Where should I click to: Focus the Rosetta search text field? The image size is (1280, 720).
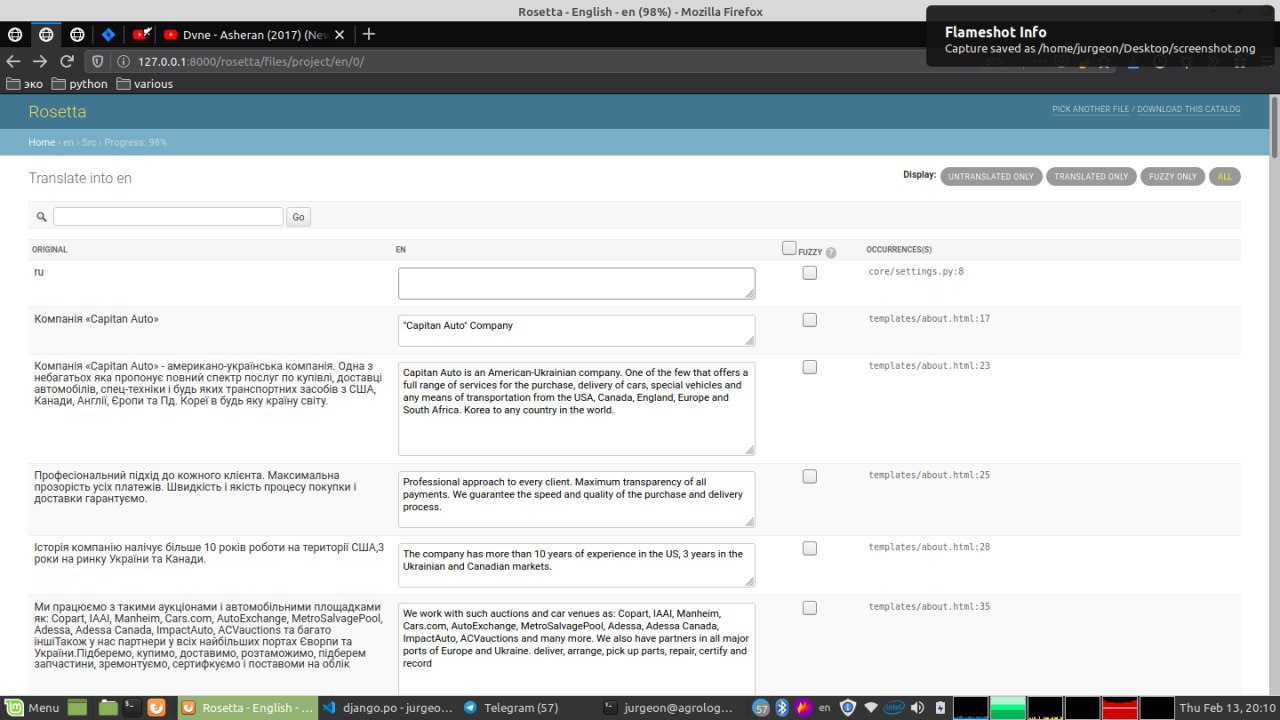click(x=168, y=216)
